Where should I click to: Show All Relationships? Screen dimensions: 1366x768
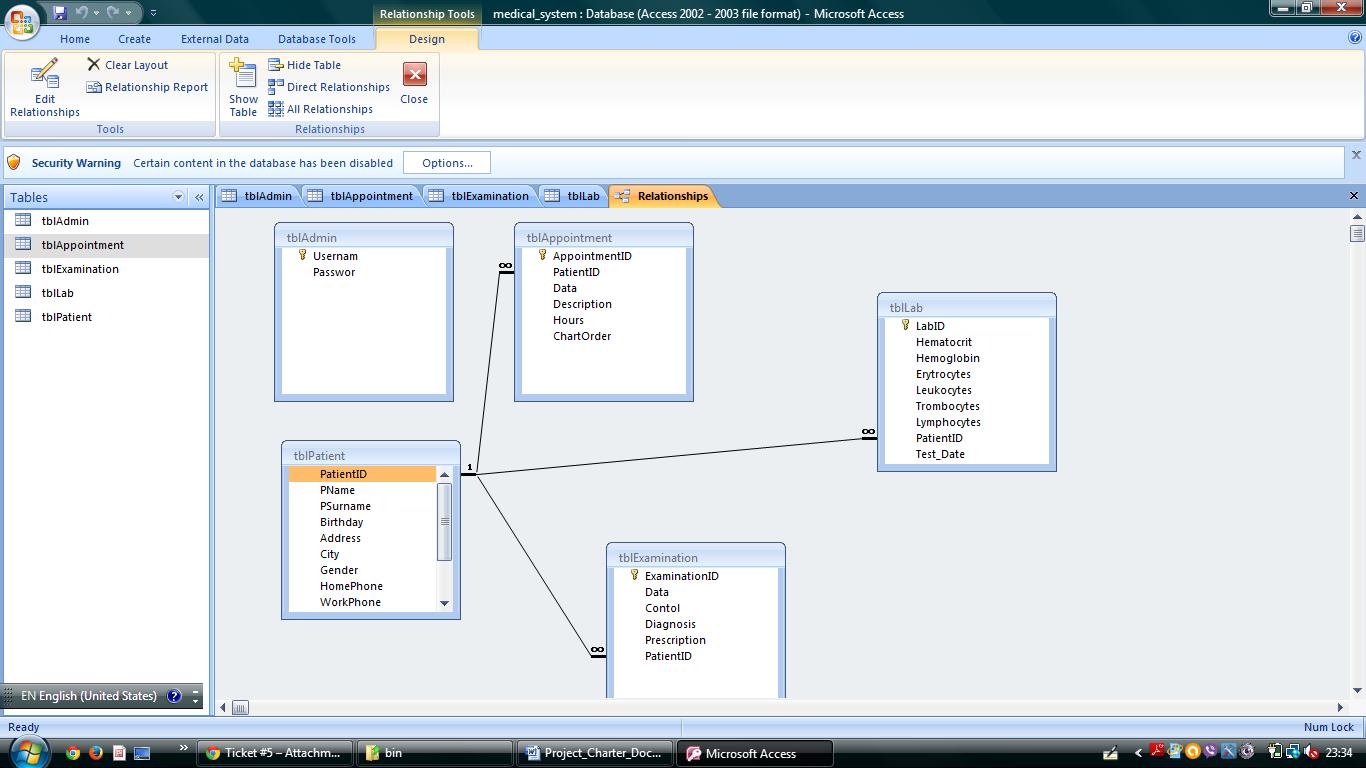(320, 109)
